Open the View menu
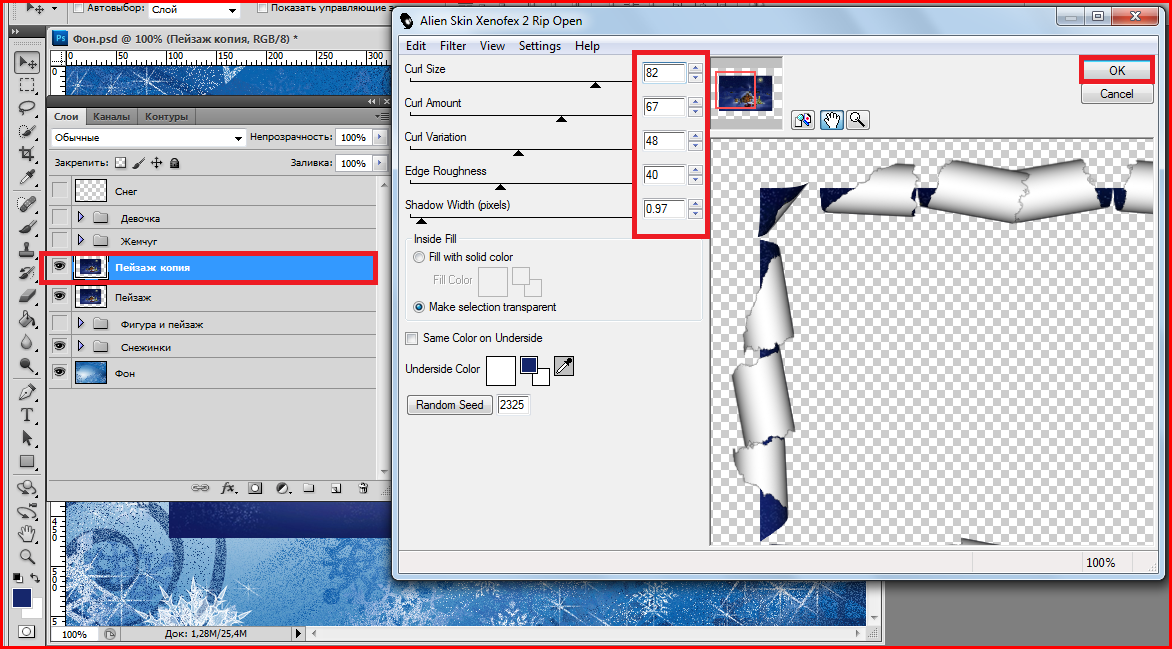This screenshot has width=1172, height=649. pyautogui.click(x=492, y=46)
